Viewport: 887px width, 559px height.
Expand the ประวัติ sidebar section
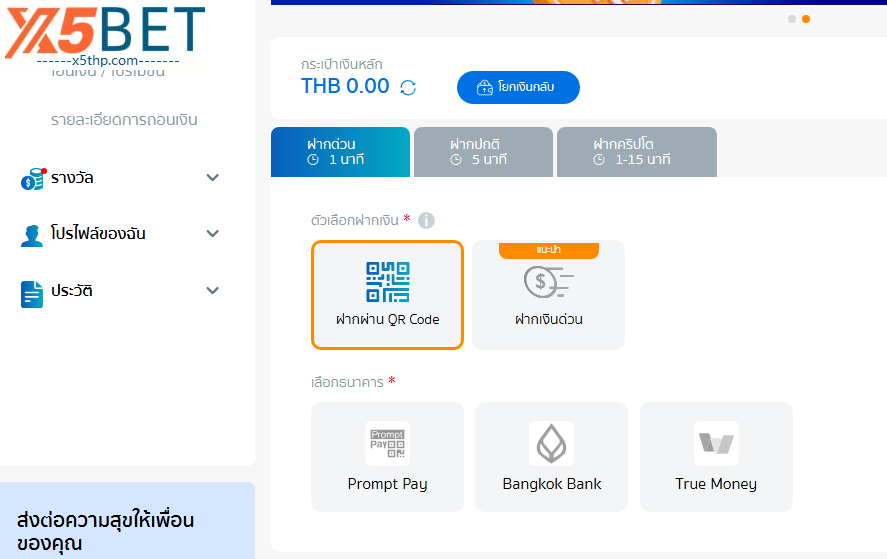click(212, 291)
